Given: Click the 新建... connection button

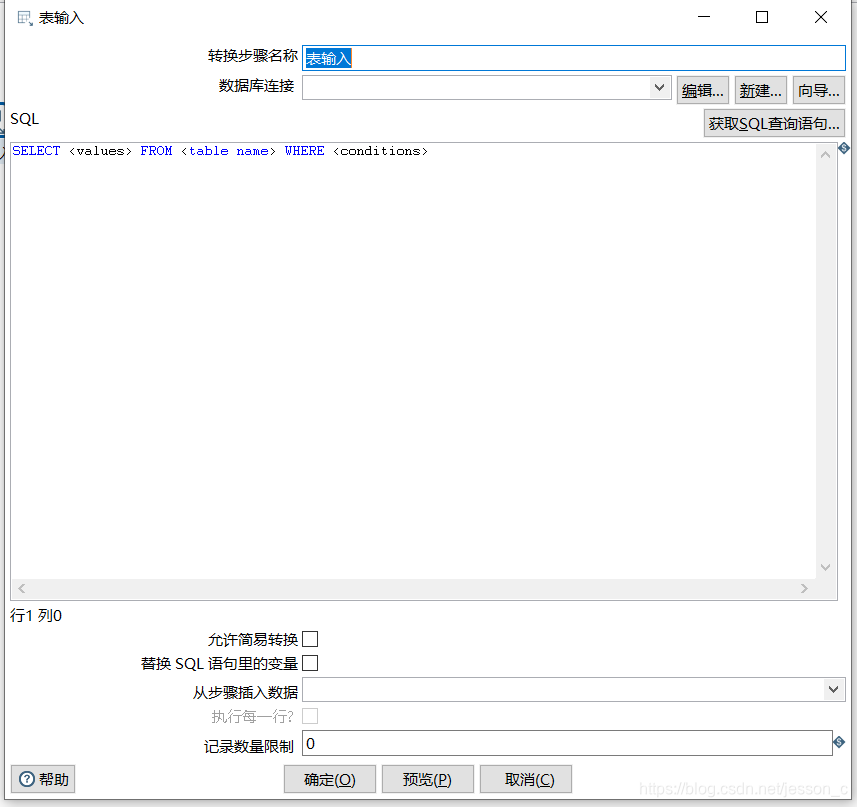Looking at the screenshot, I should 760,90.
